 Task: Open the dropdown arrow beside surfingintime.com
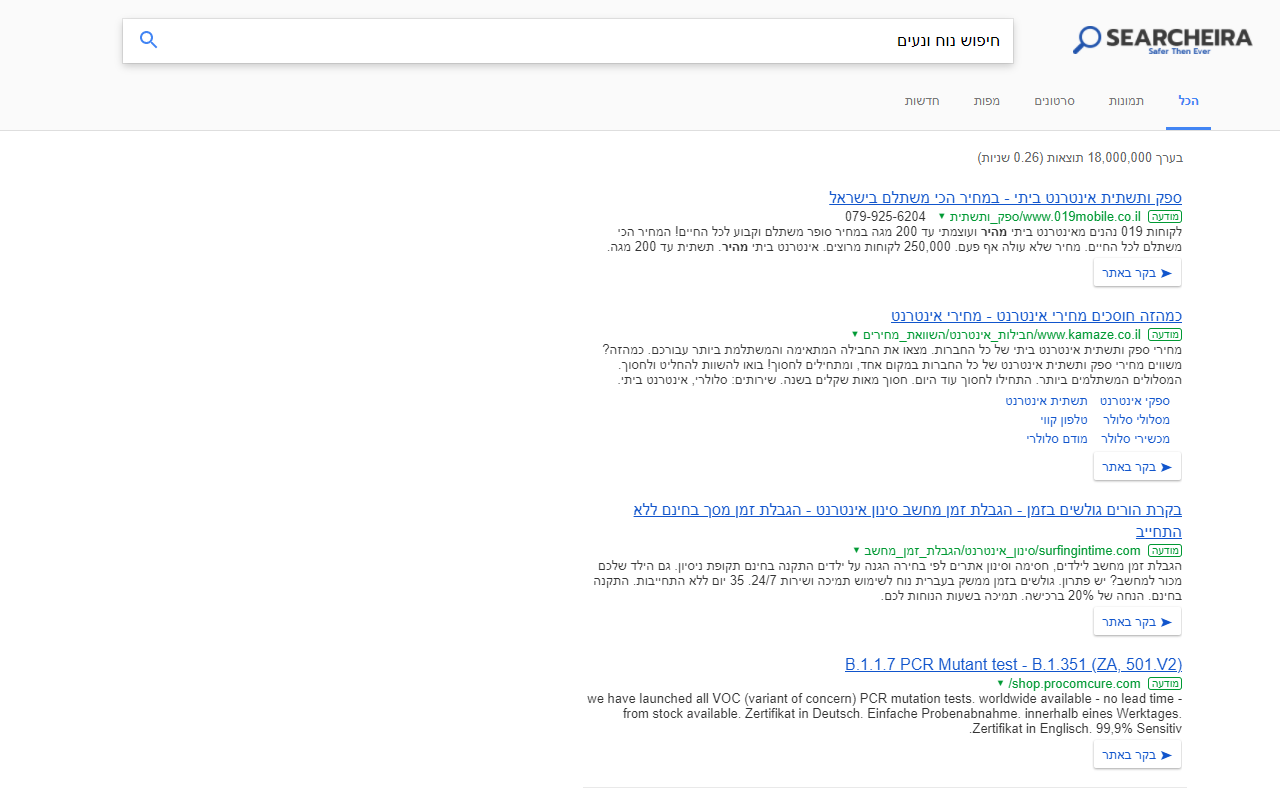[855, 550]
